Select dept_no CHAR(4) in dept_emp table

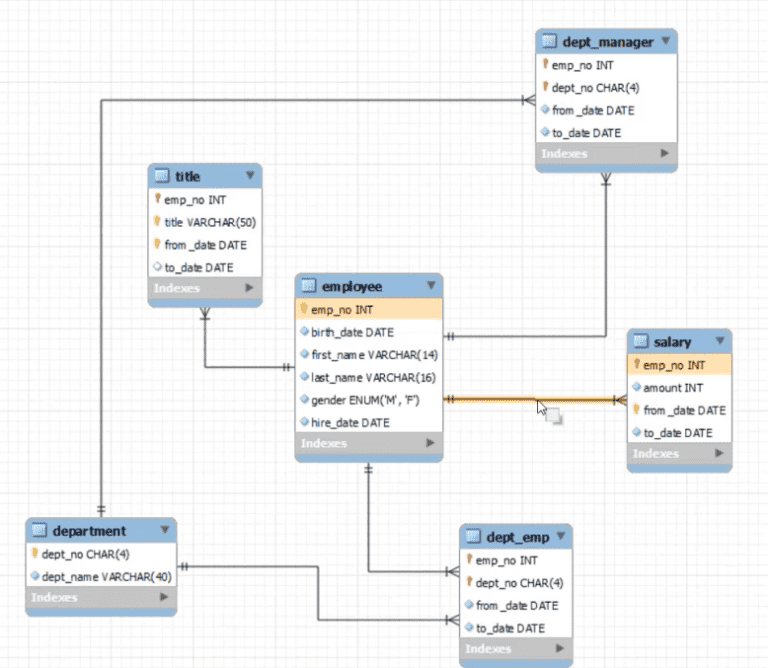[x=516, y=583]
